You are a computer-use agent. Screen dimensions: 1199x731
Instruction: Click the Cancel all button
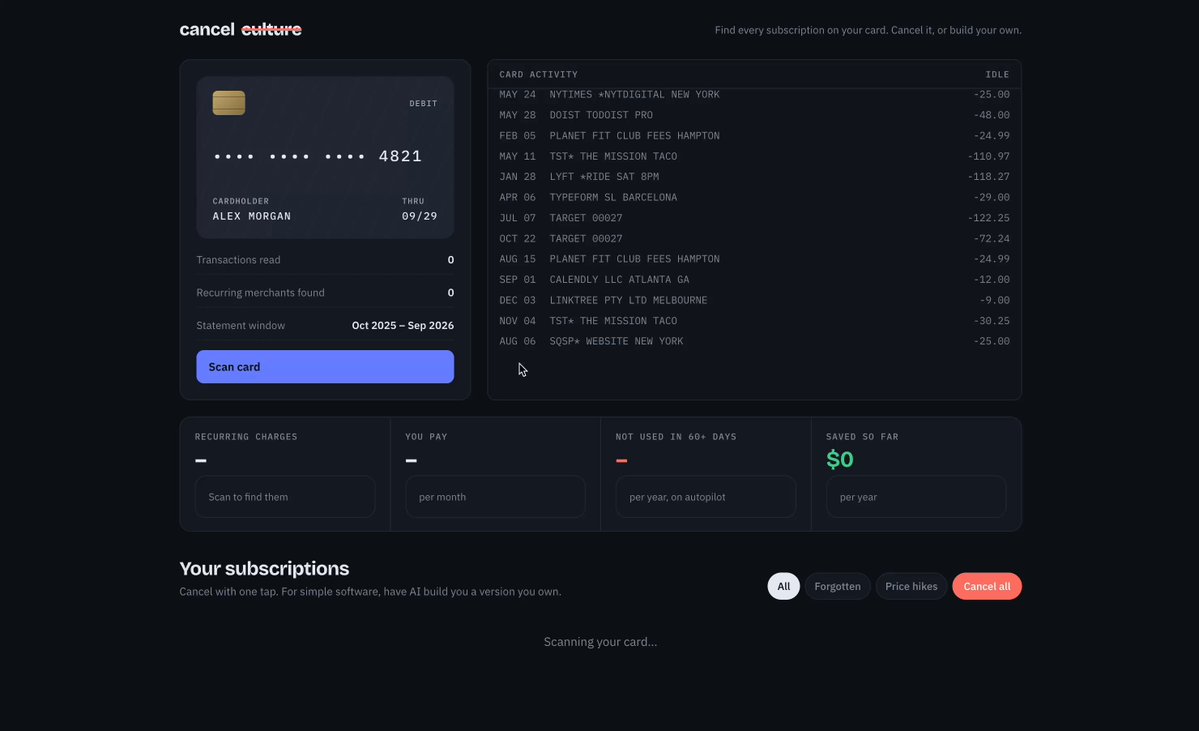click(986, 586)
